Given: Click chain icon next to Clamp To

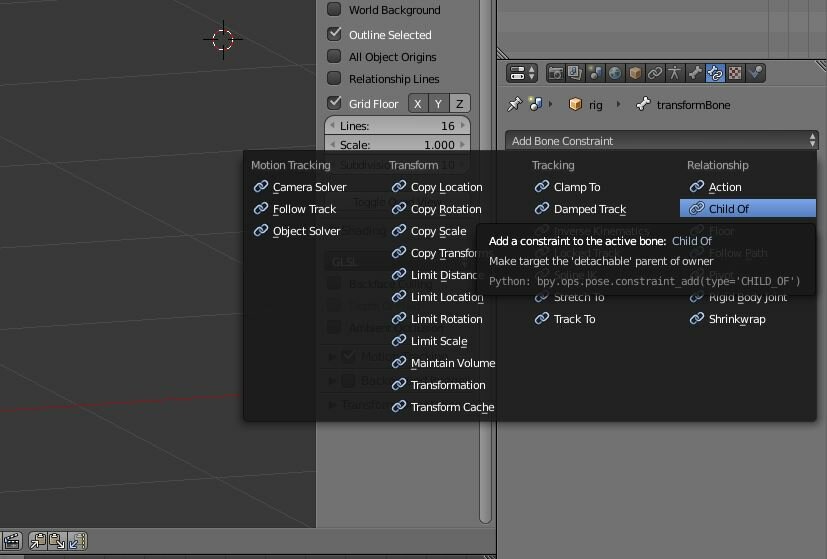Looking at the screenshot, I should tap(542, 187).
